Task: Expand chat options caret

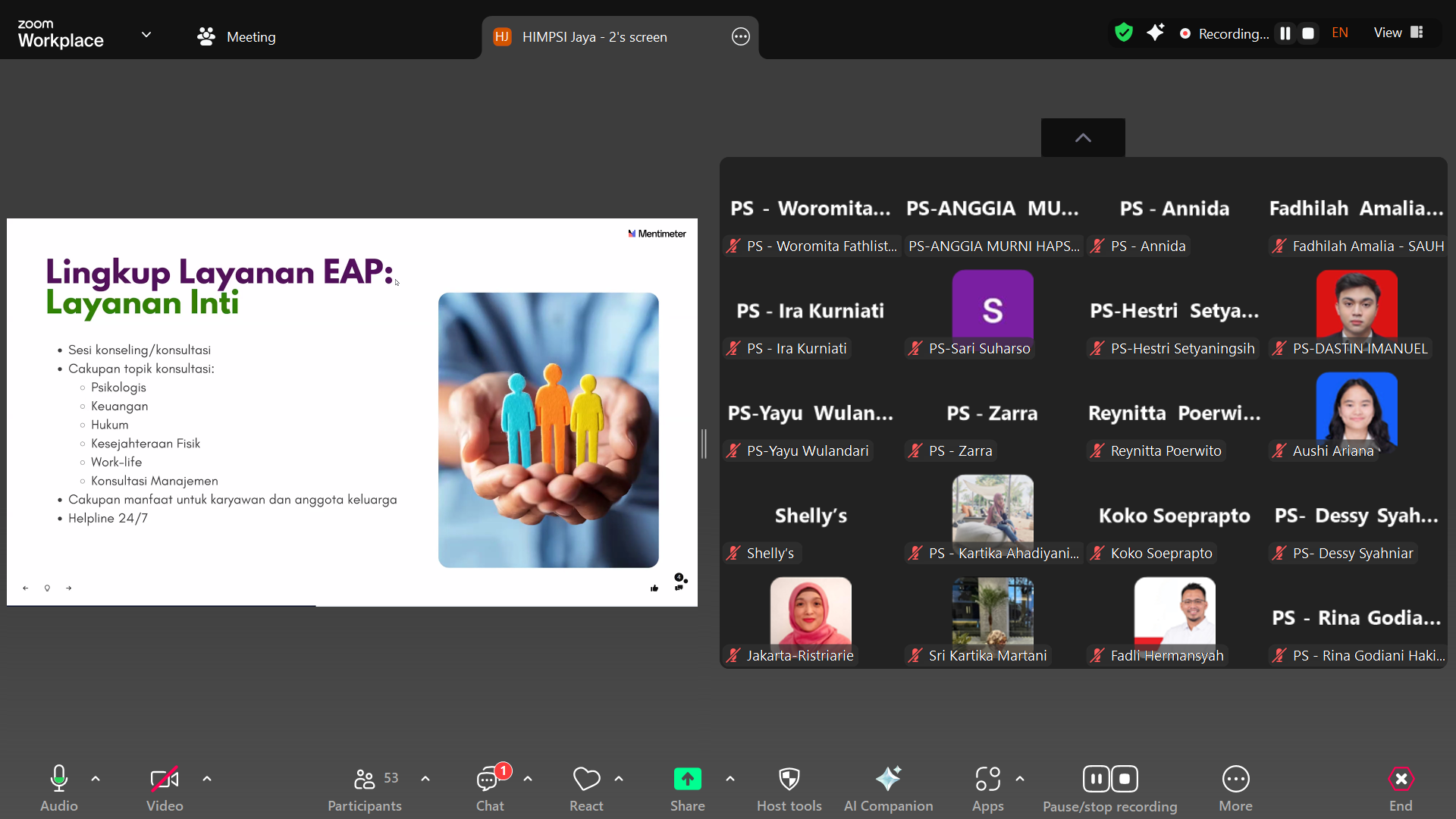Action: (528, 779)
